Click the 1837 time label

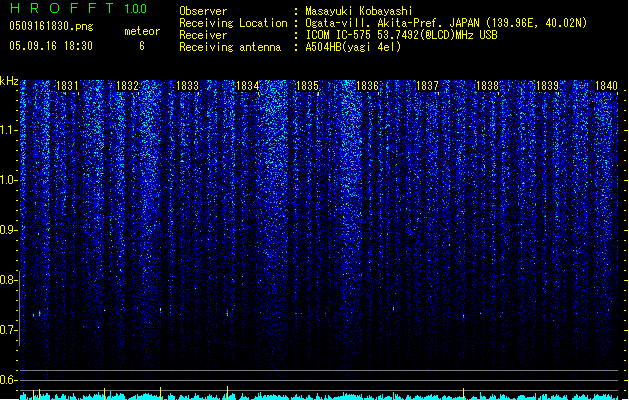427,86
